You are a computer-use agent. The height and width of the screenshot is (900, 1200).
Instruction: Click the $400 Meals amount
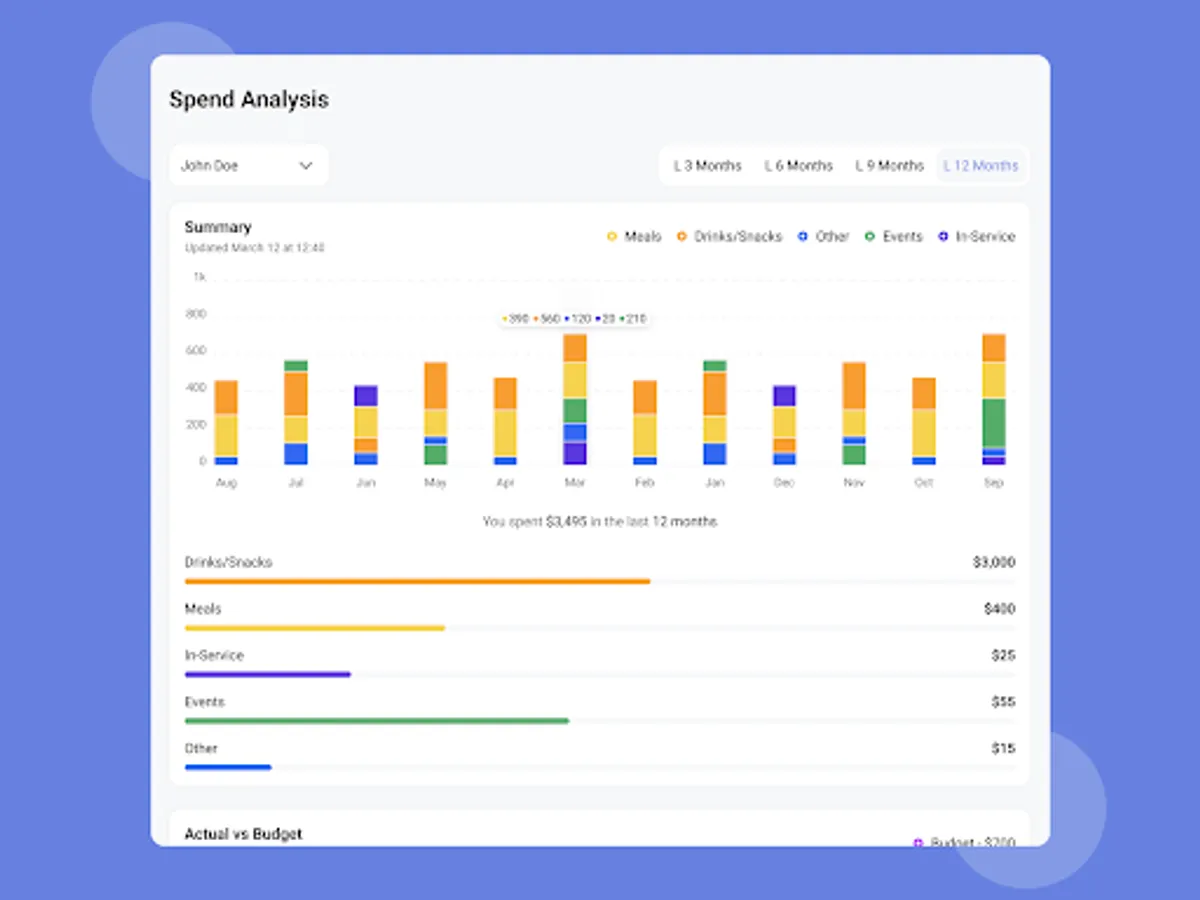coord(999,608)
